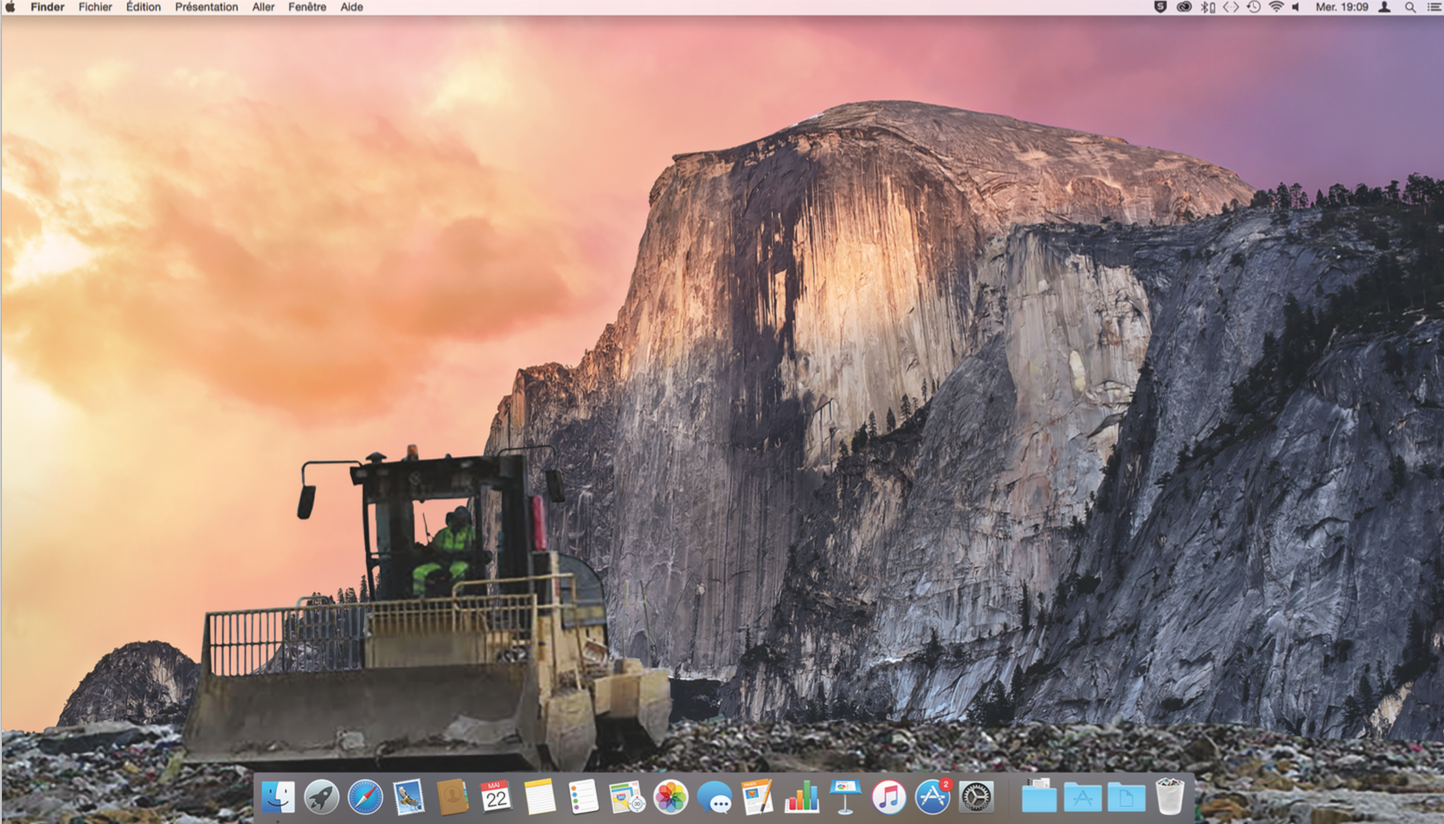Open Spotlight search magnifier
Viewport: 1444px width, 824px height.
click(1410, 7)
